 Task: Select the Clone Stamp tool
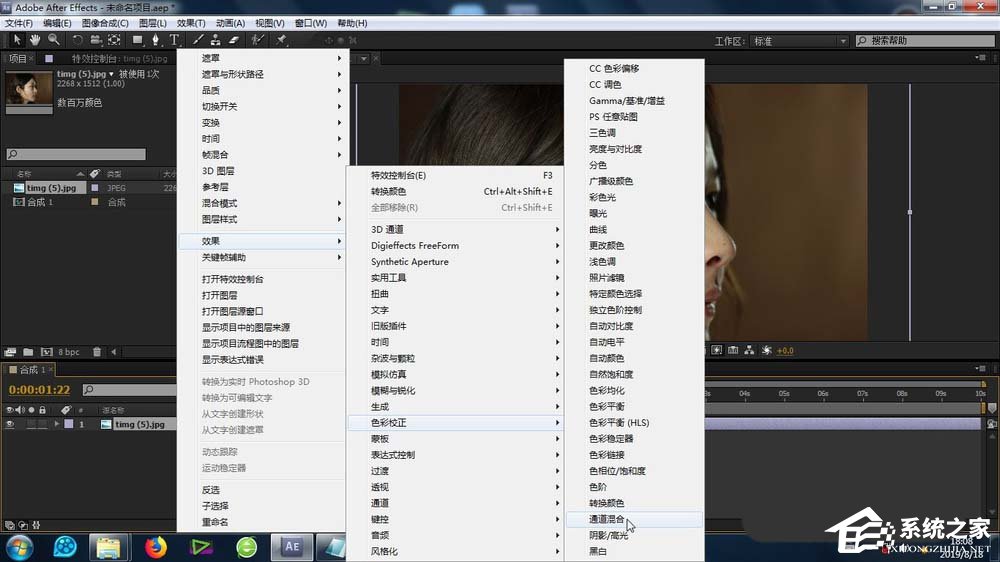(x=215, y=40)
